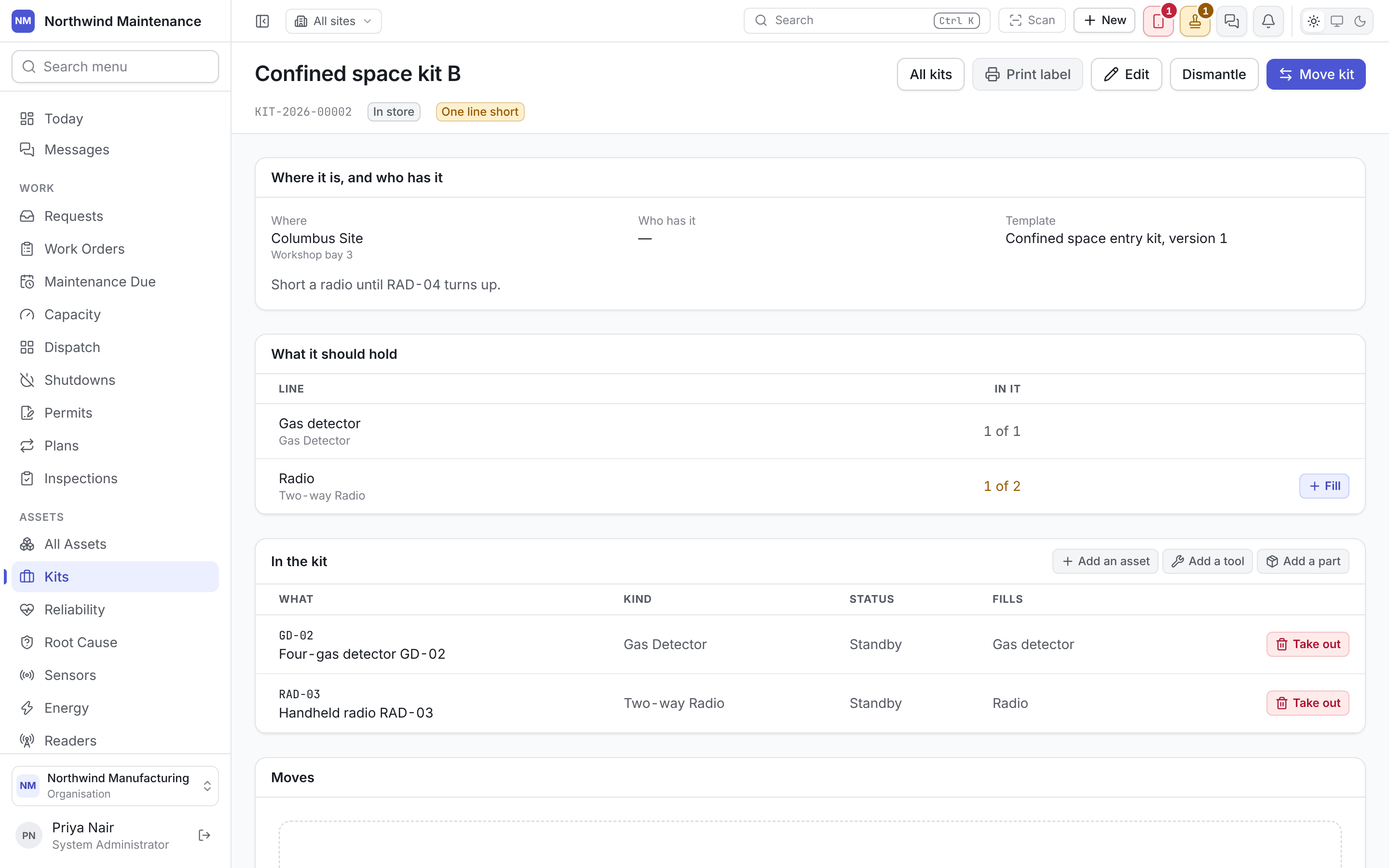The image size is (1389, 868).
Task: Click the NM logo in the header
Action: [23, 21]
